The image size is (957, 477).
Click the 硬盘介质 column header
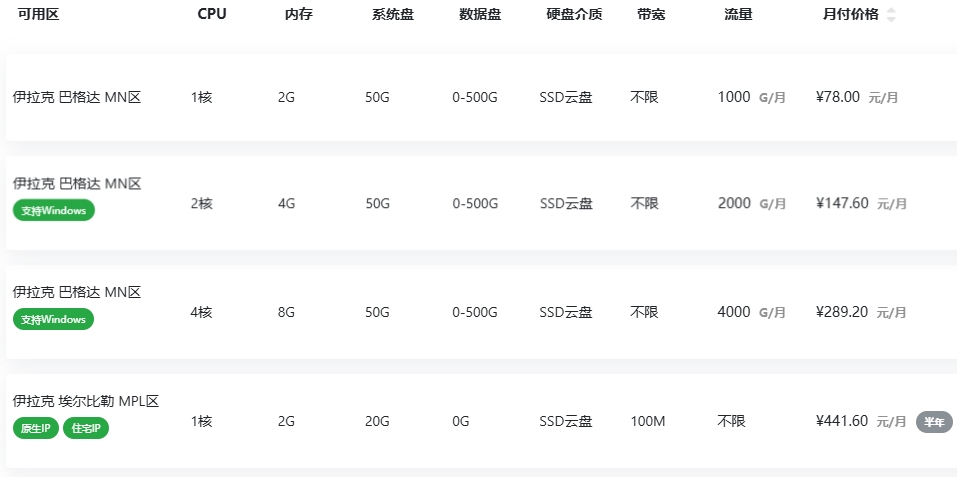coord(575,15)
